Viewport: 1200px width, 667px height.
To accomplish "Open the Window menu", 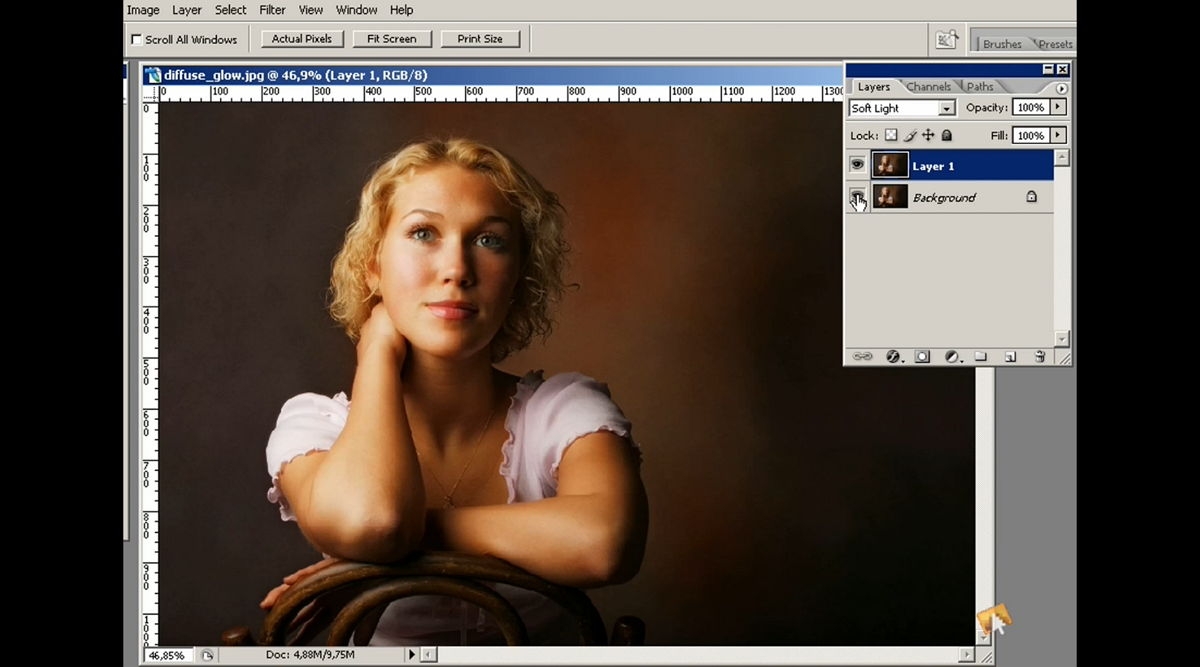I will (x=356, y=10).
